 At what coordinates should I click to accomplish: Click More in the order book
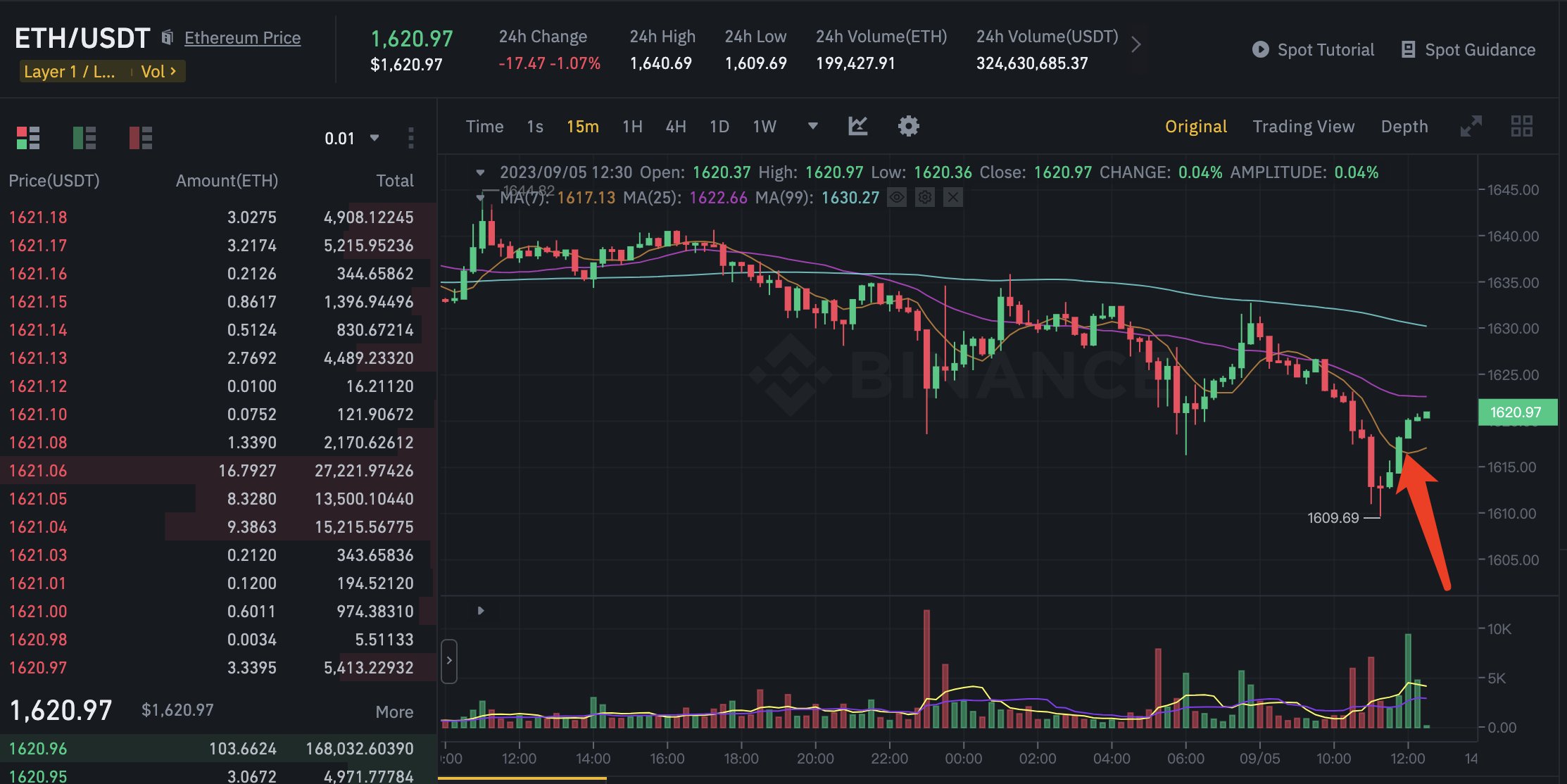(x=394, y=712)
